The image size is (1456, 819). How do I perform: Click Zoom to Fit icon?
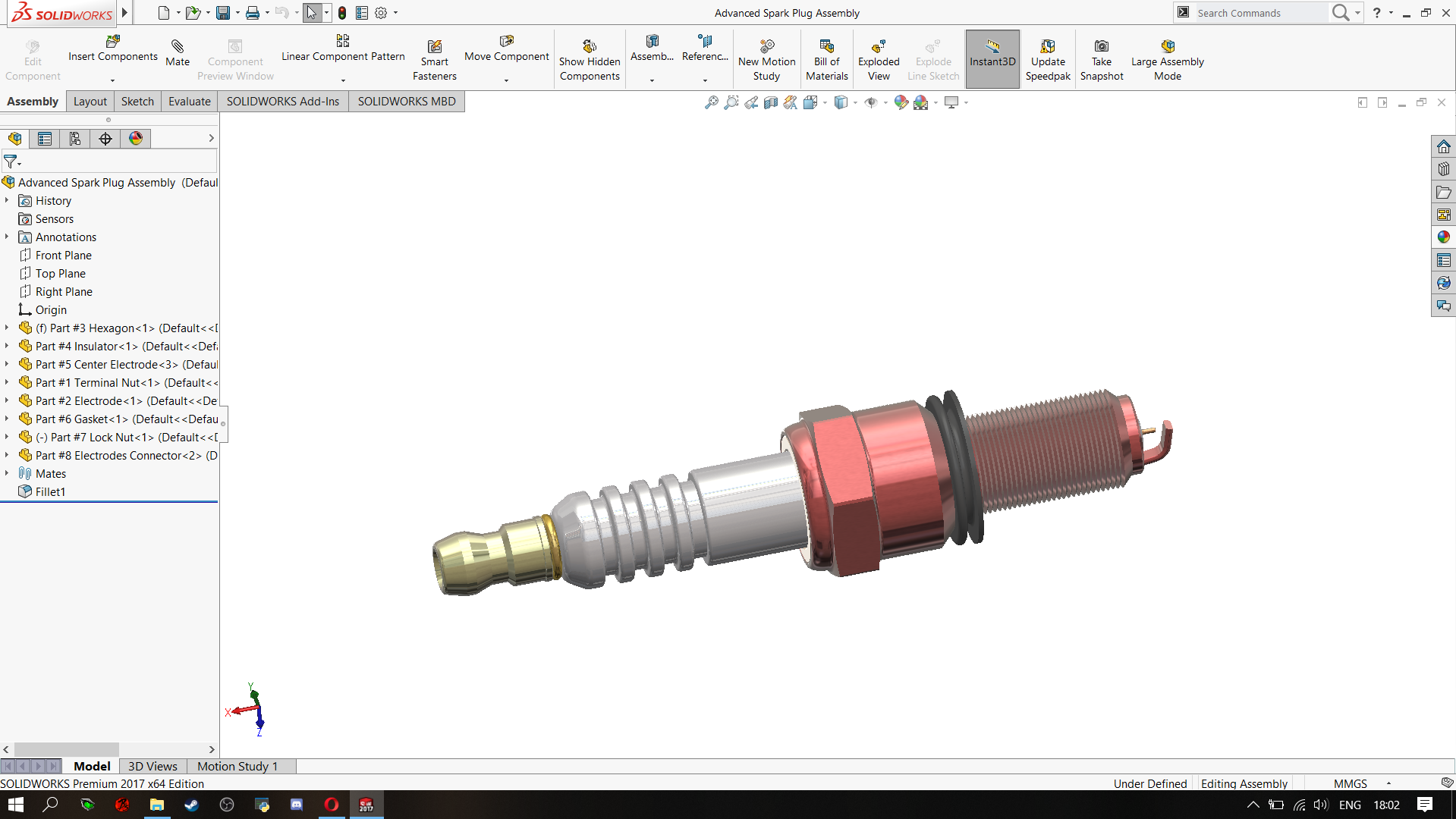pyautogui.click(x=711, y=102)
